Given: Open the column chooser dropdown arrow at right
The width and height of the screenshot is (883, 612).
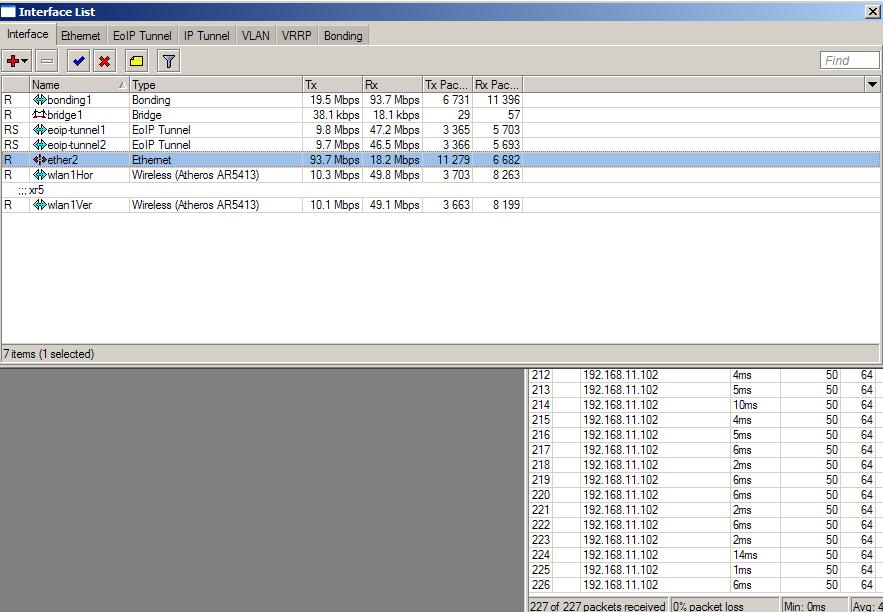Looking at the screenshot, I should [x=871, y=85].
